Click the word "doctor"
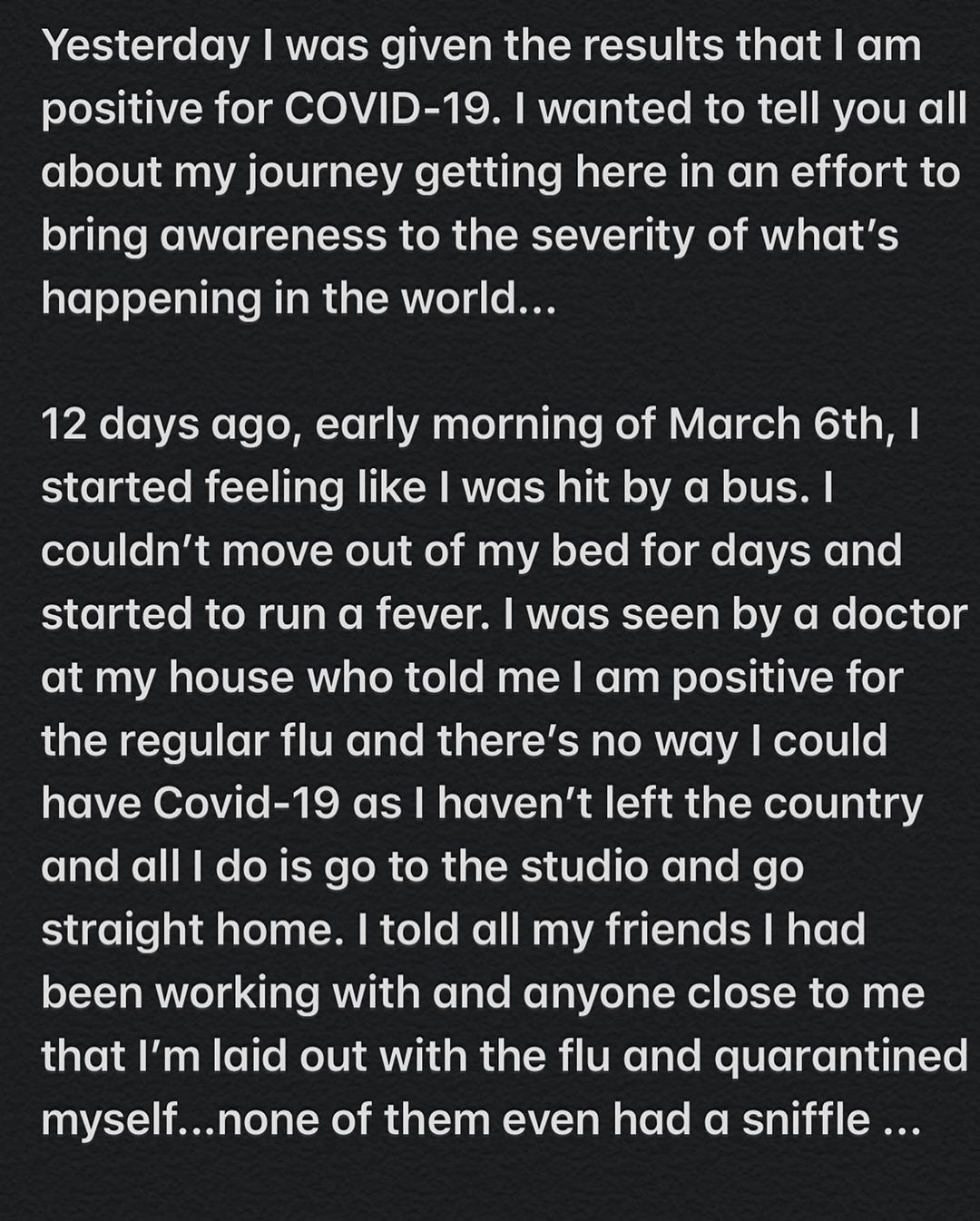The width and height of the screenshot is (980, 1221). (899, 615)
